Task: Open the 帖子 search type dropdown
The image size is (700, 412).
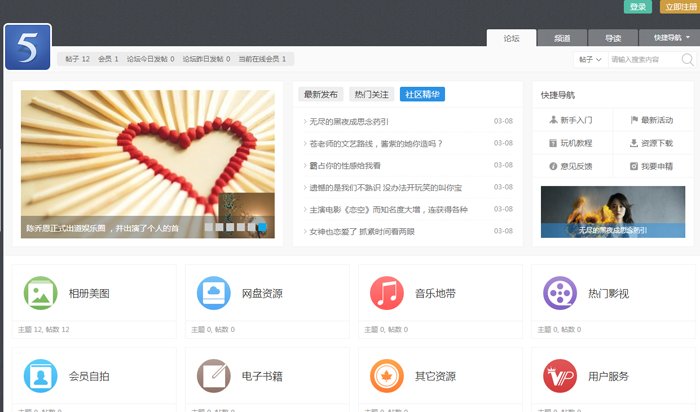Action: tap(590, 59)
